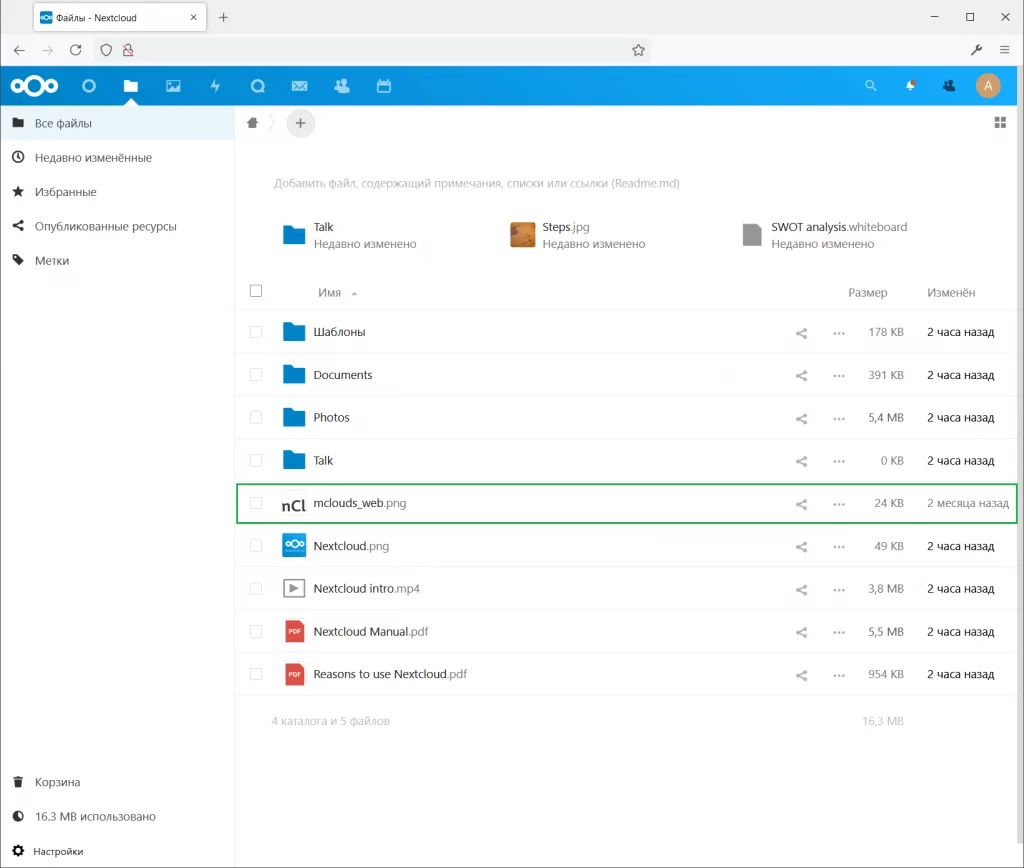
Task: Click the Readme.md description placeholder
Action: 477,184
